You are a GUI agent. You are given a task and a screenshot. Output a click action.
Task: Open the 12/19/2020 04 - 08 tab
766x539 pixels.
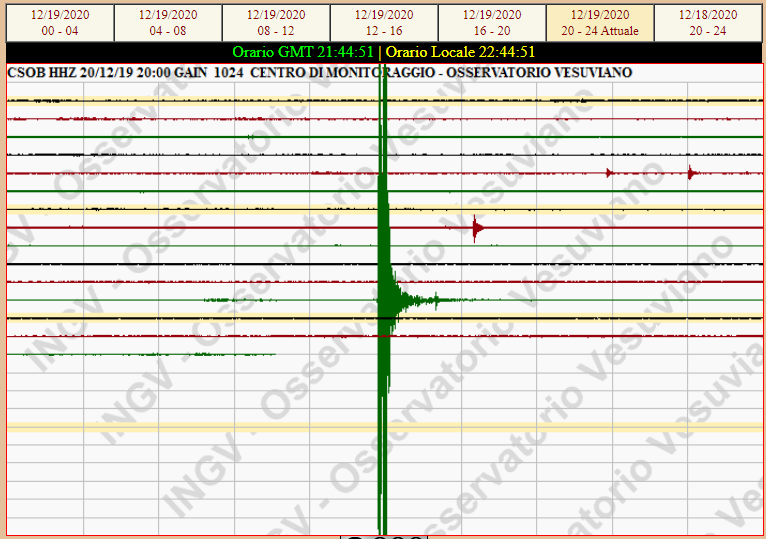point(168,23)
